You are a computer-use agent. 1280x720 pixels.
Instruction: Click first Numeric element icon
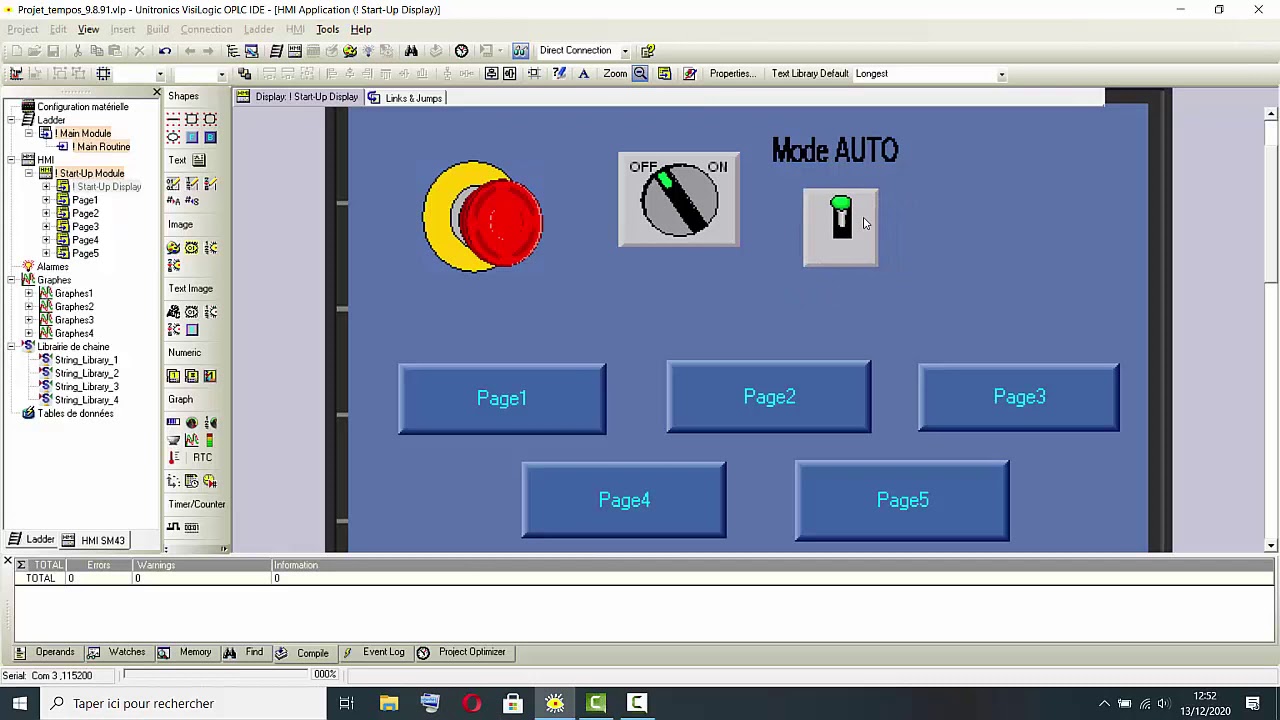click(x=174, y=375)
